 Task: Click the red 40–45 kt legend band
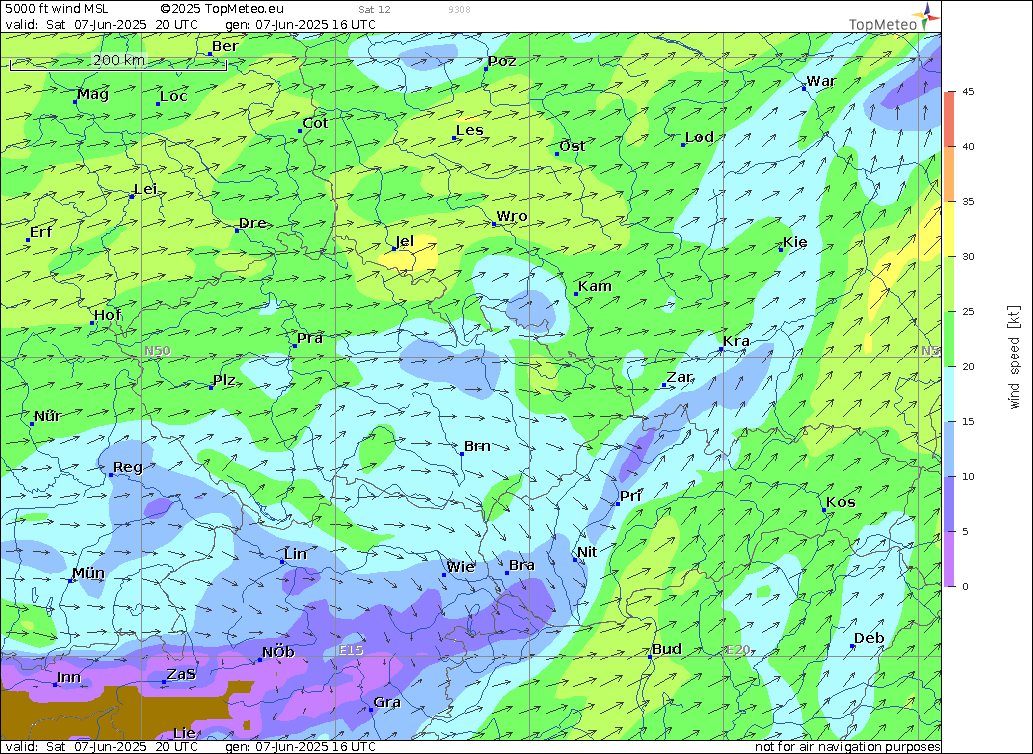(x=949, y=119)
